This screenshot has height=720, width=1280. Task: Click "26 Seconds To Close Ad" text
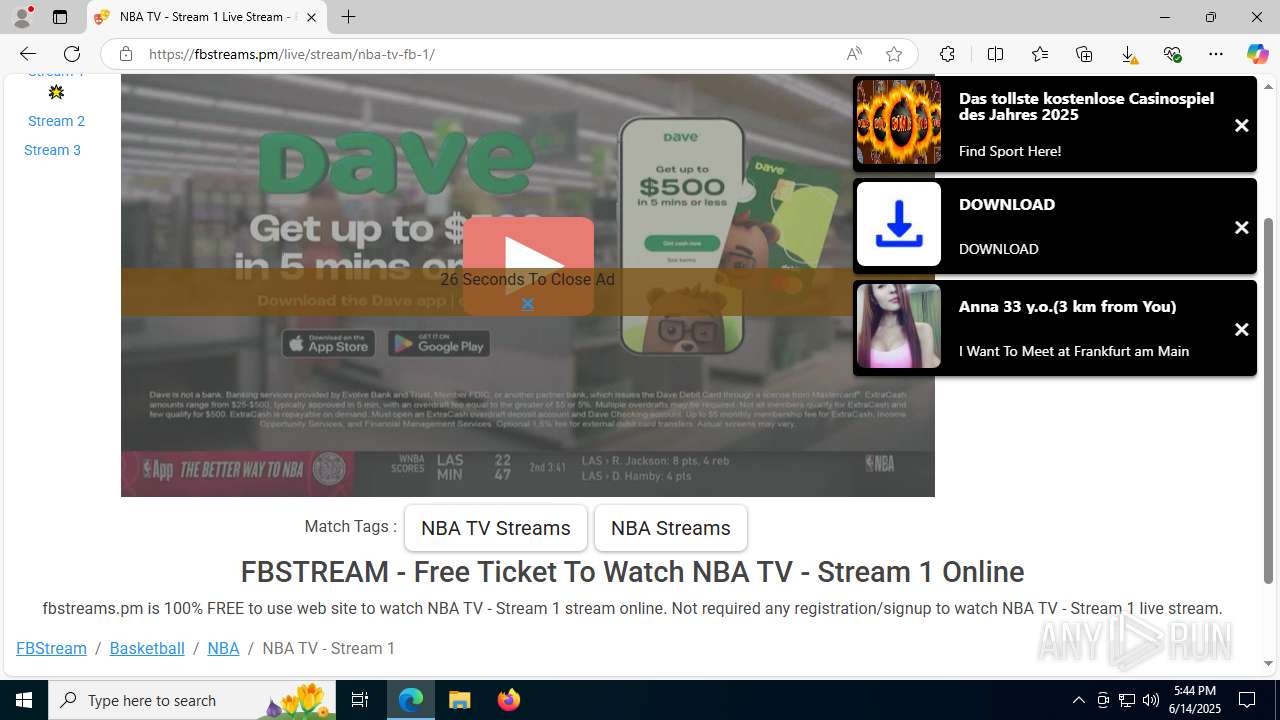click(x=527, y=280)
